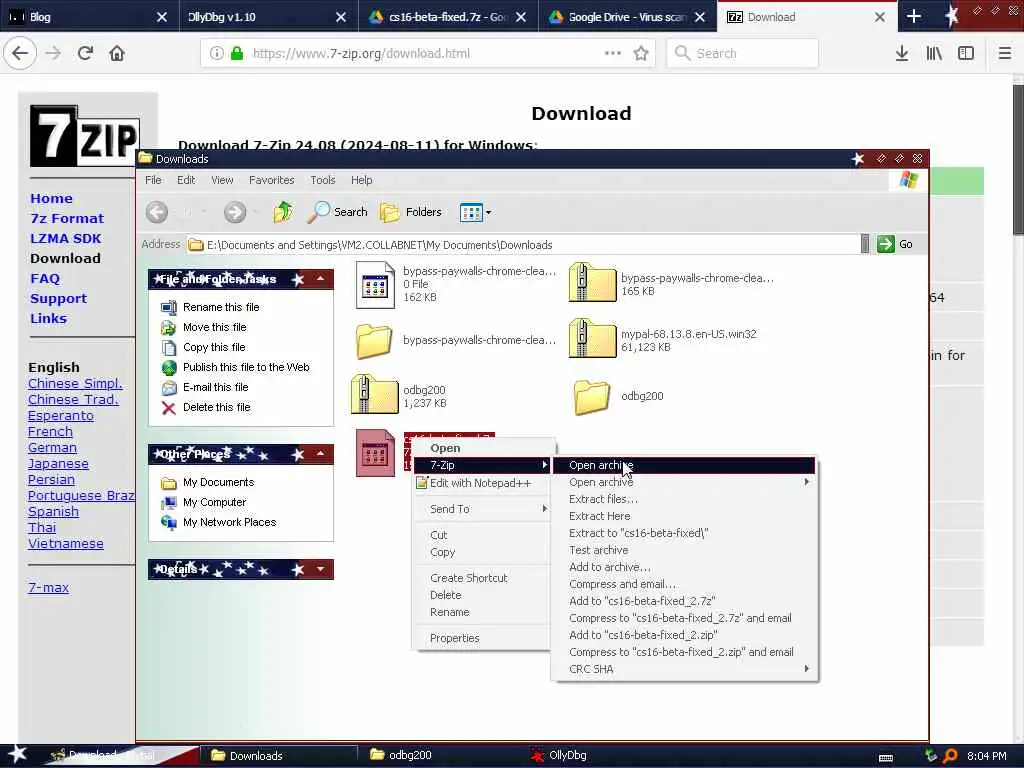Open the LZMA SDK page link
Viewport: 1024px width, 768px height.
pos(66,238)
